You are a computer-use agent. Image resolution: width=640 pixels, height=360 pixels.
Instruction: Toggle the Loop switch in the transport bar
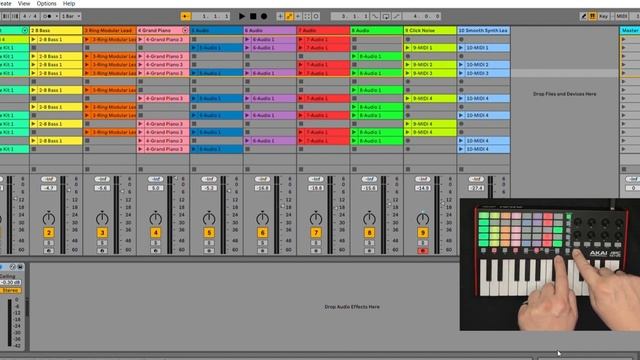coord(386,16)
